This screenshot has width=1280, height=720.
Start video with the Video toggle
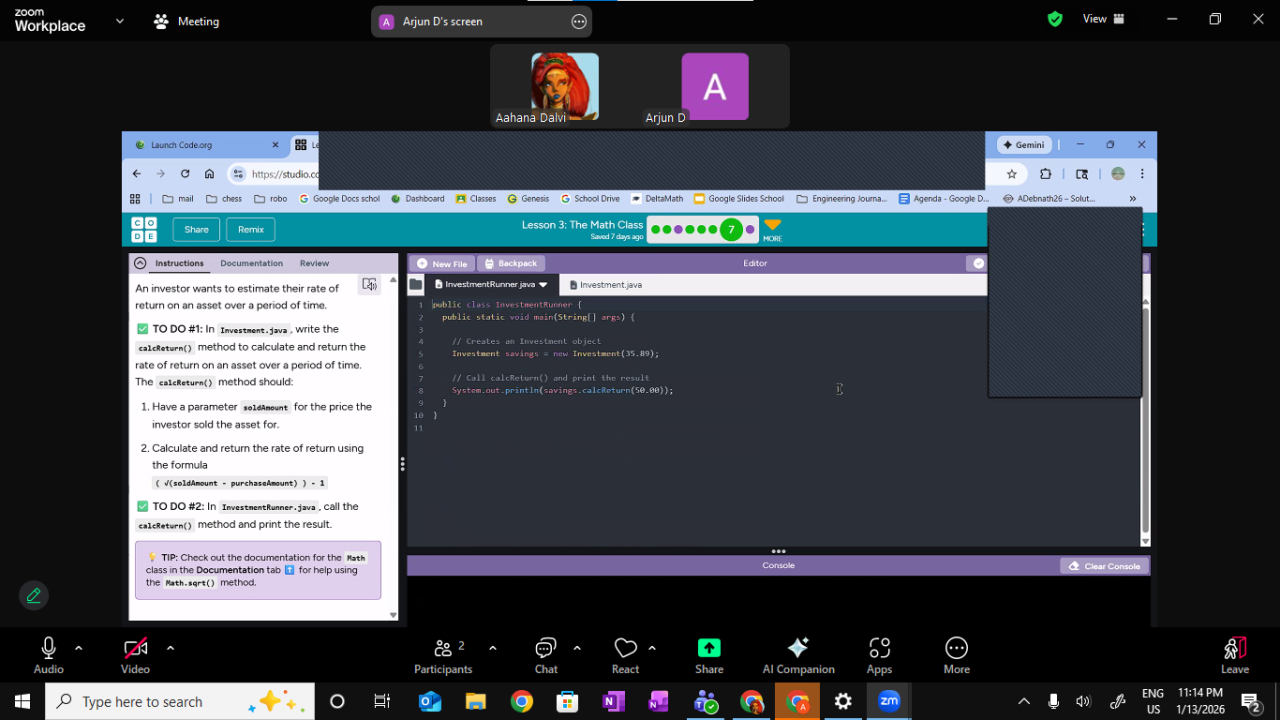coord(135,655)
